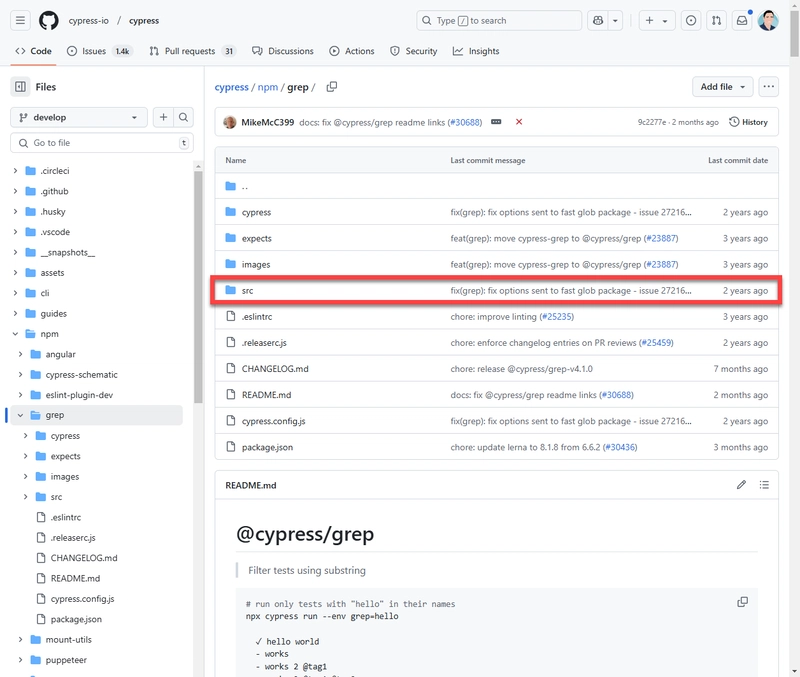
Task: Switch to the Code tab
Action: point(34,51)
